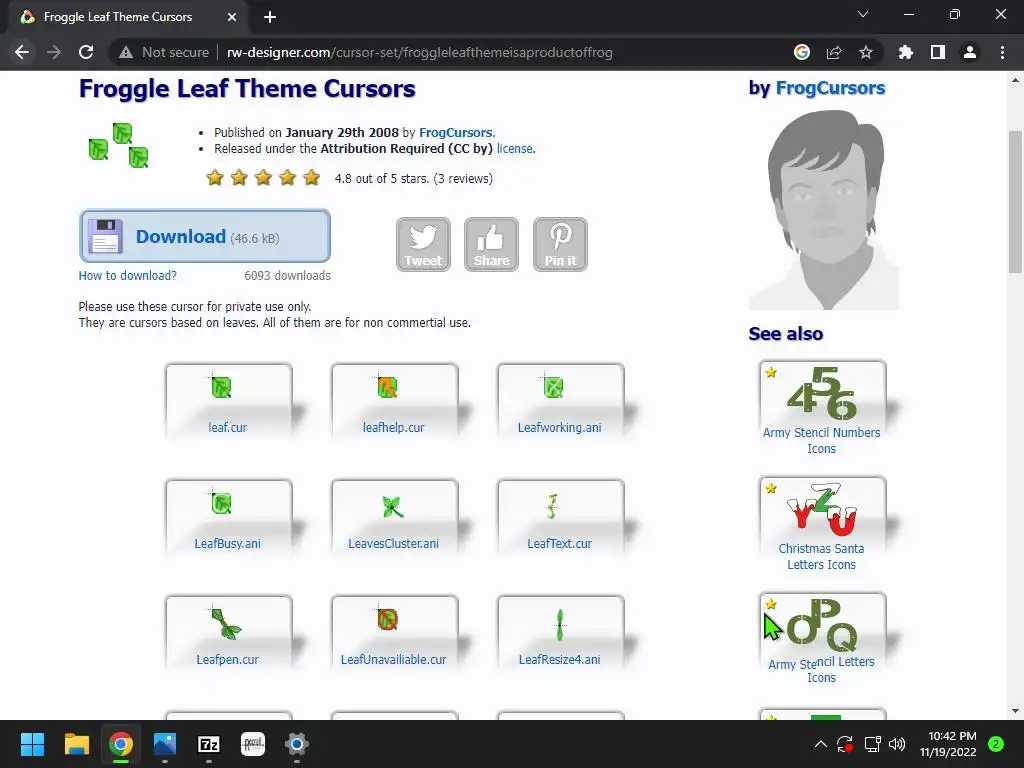Open the FrogCursors author link in publish line
Viewport: 1024px width, 768px height.
(456, 133)
